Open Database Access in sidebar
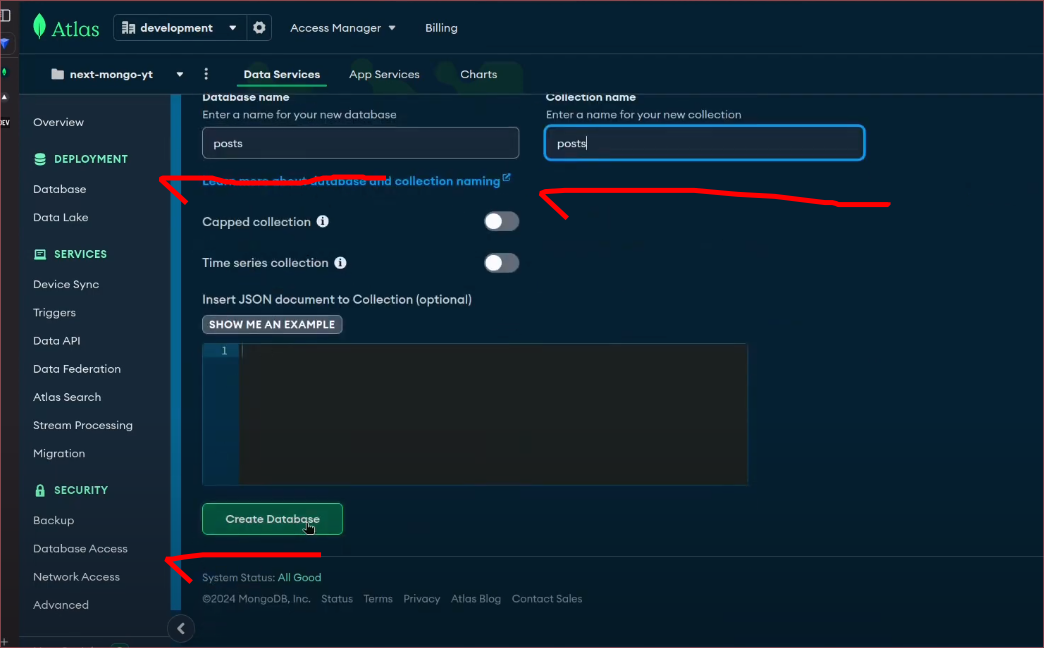1044x648 pixels. tap(81, 549)
